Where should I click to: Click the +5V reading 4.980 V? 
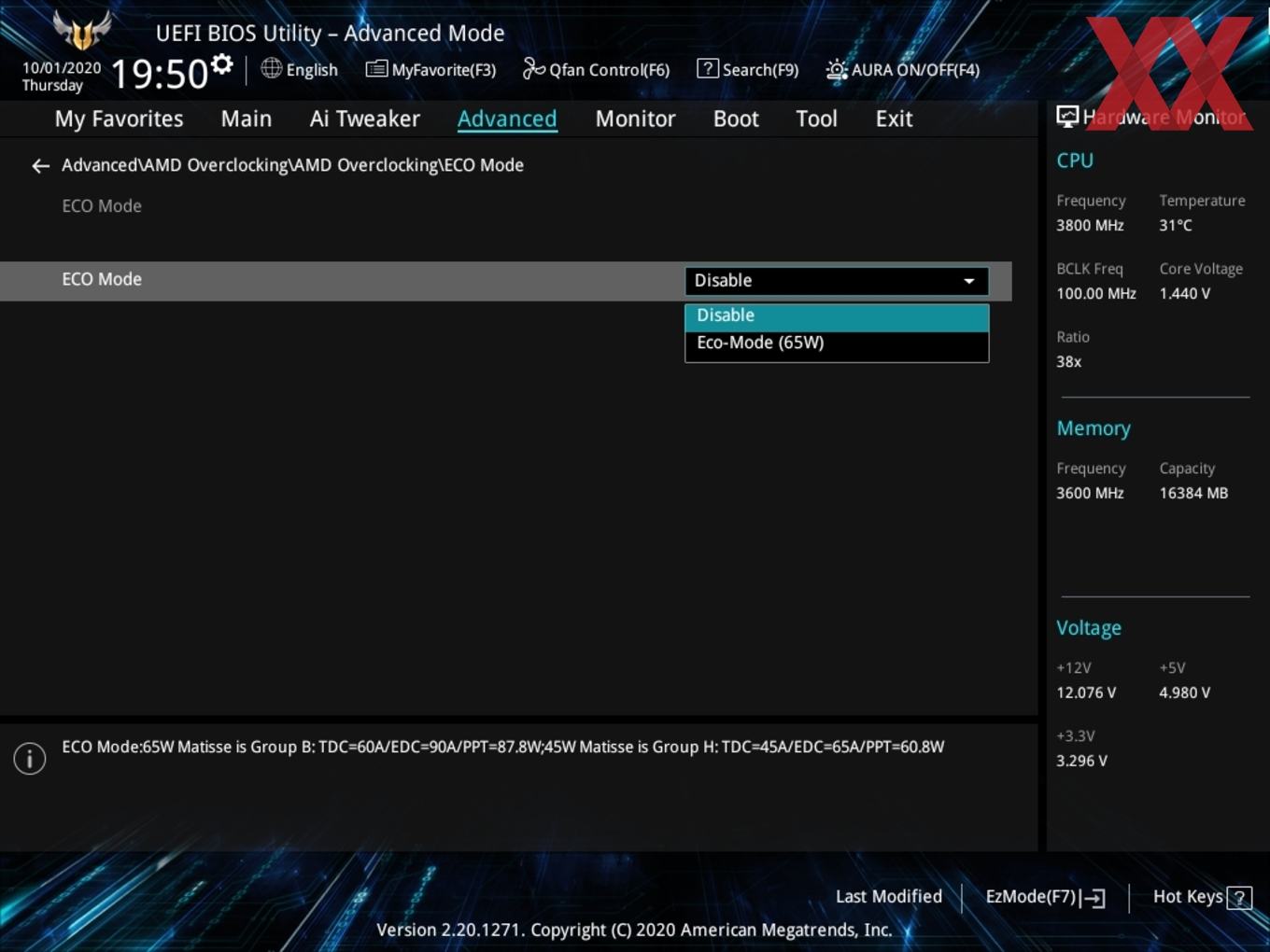click(1185, 693)
